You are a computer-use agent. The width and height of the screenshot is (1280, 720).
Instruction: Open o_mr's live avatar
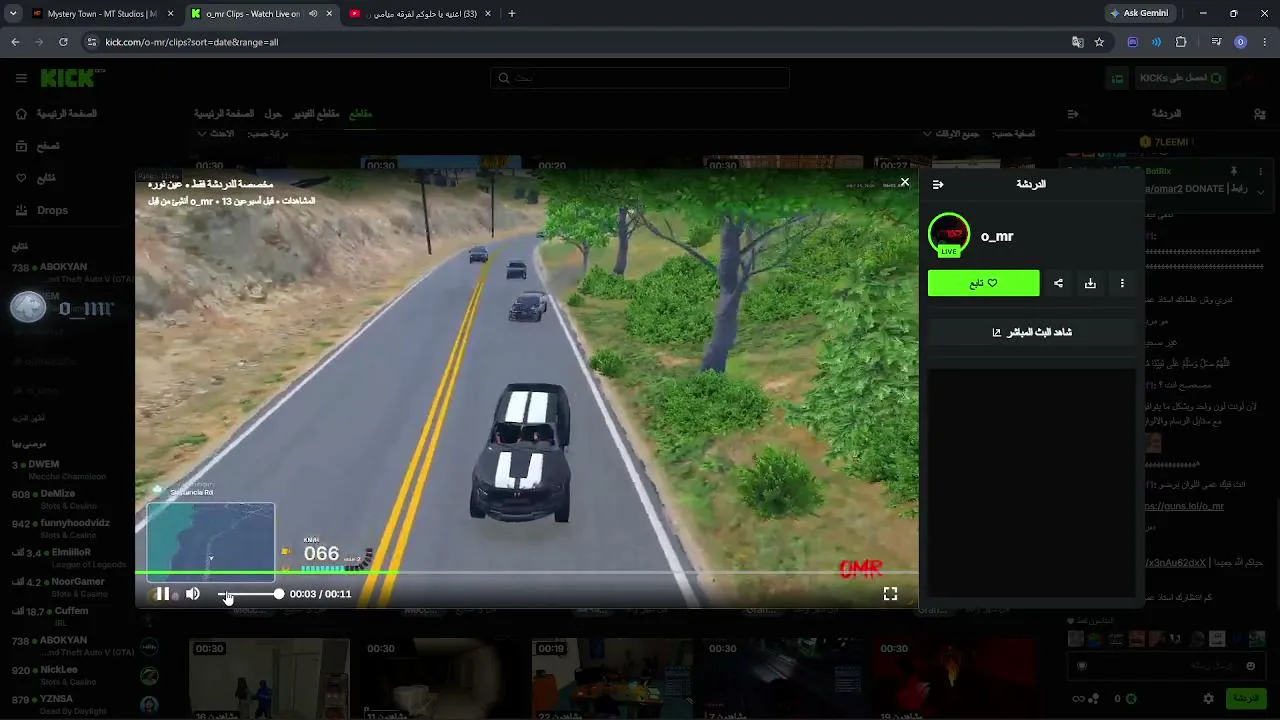click(949, 235)
